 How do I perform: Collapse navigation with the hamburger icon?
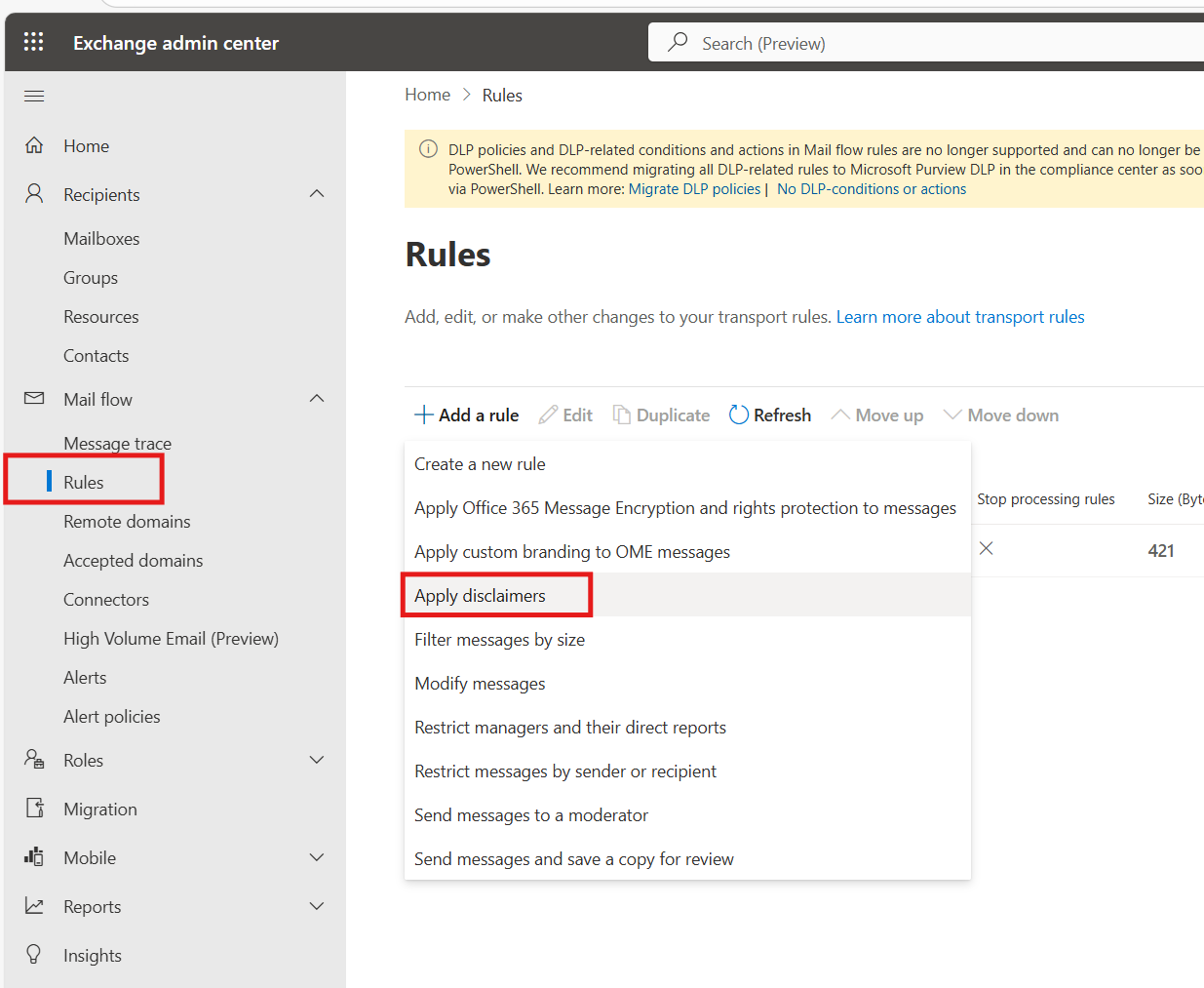(34, 96)
